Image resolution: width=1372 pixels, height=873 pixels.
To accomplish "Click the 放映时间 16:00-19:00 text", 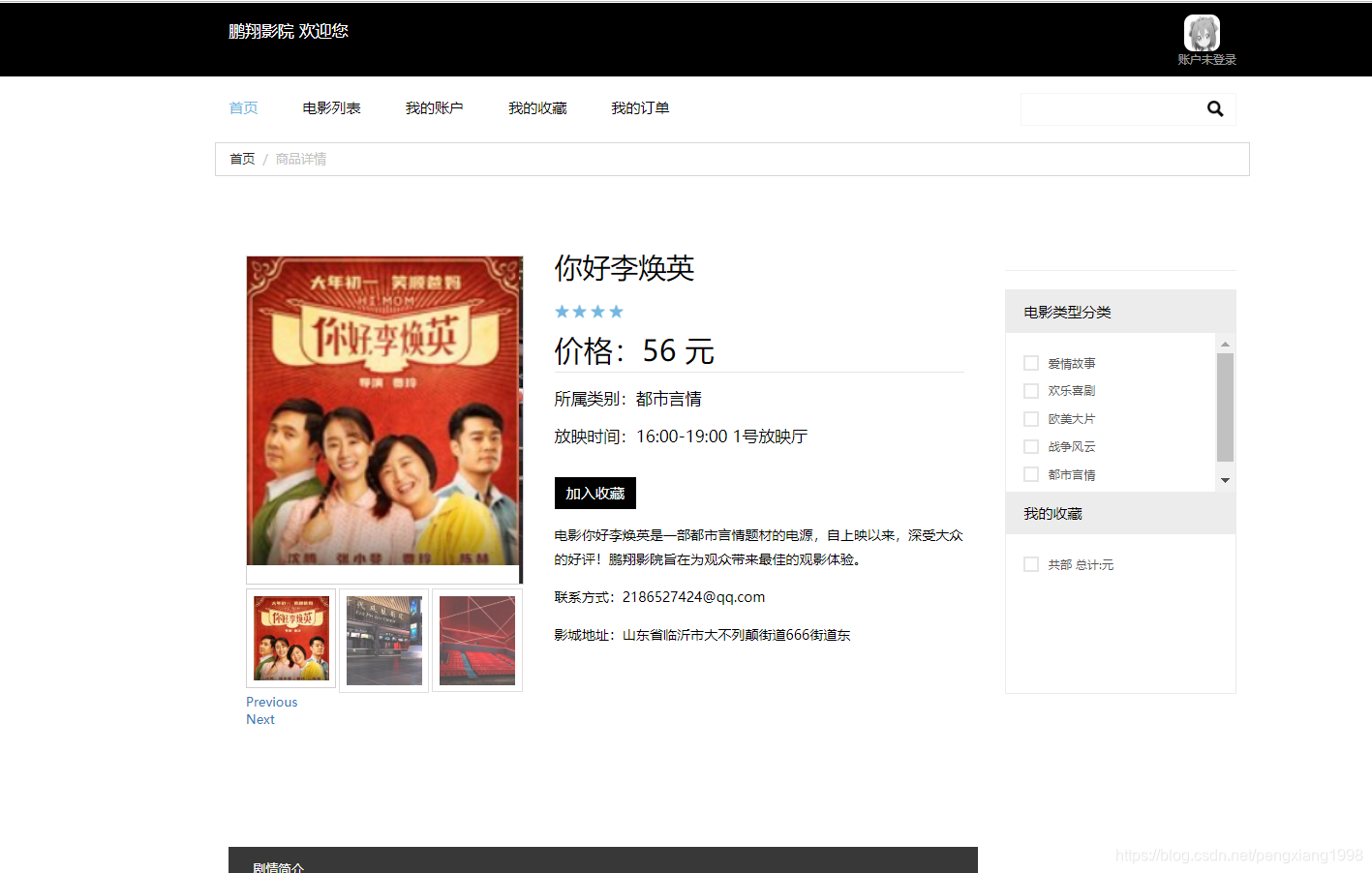I will pyautogui.click(x=681, y=436).
